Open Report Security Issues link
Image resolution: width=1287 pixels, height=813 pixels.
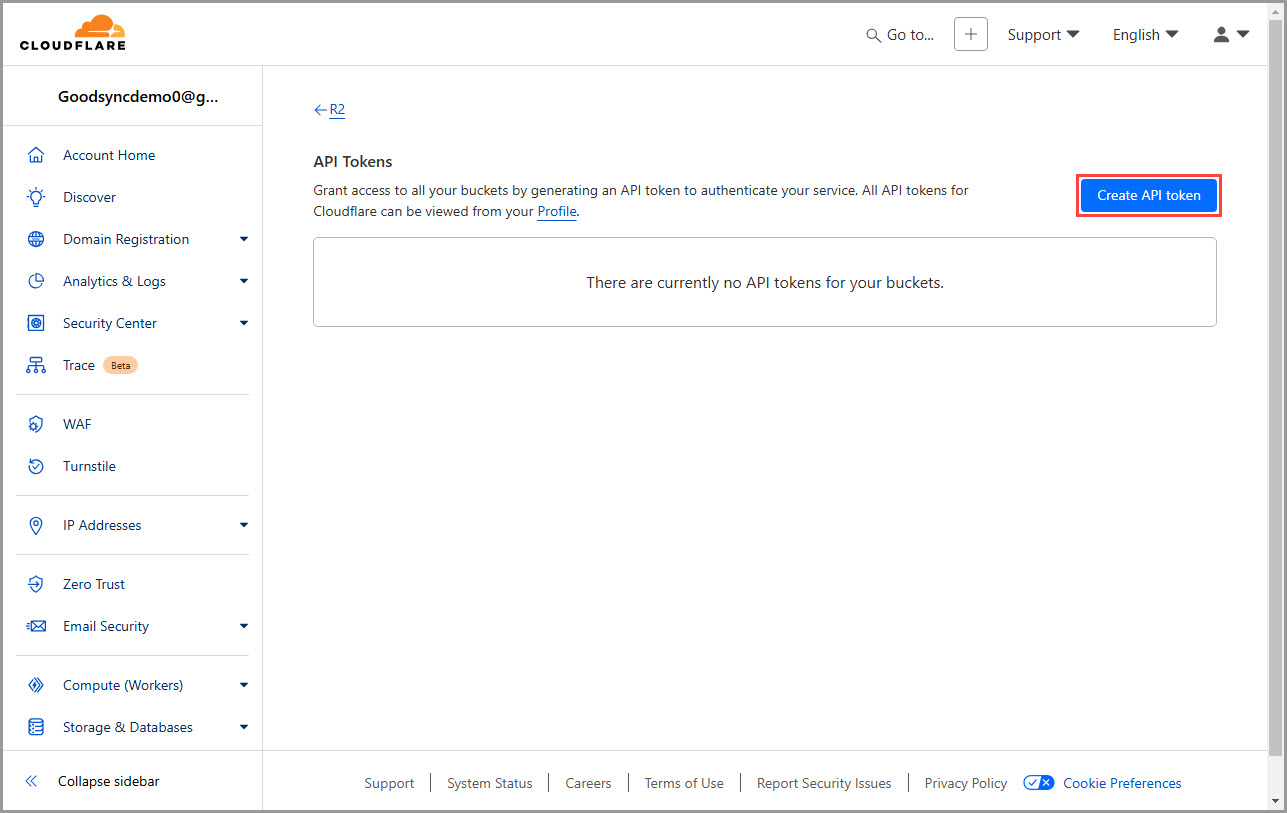tap(824, 783)
